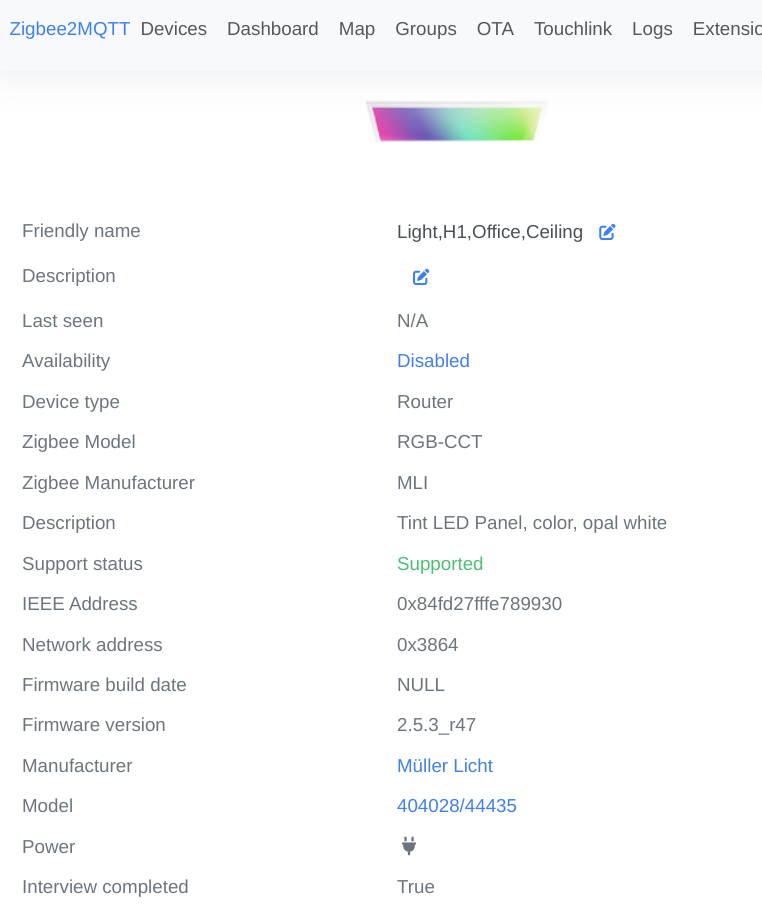
Task: Click the edit icon beside Description
Action: pyautogui.click(x=421, y=277)
